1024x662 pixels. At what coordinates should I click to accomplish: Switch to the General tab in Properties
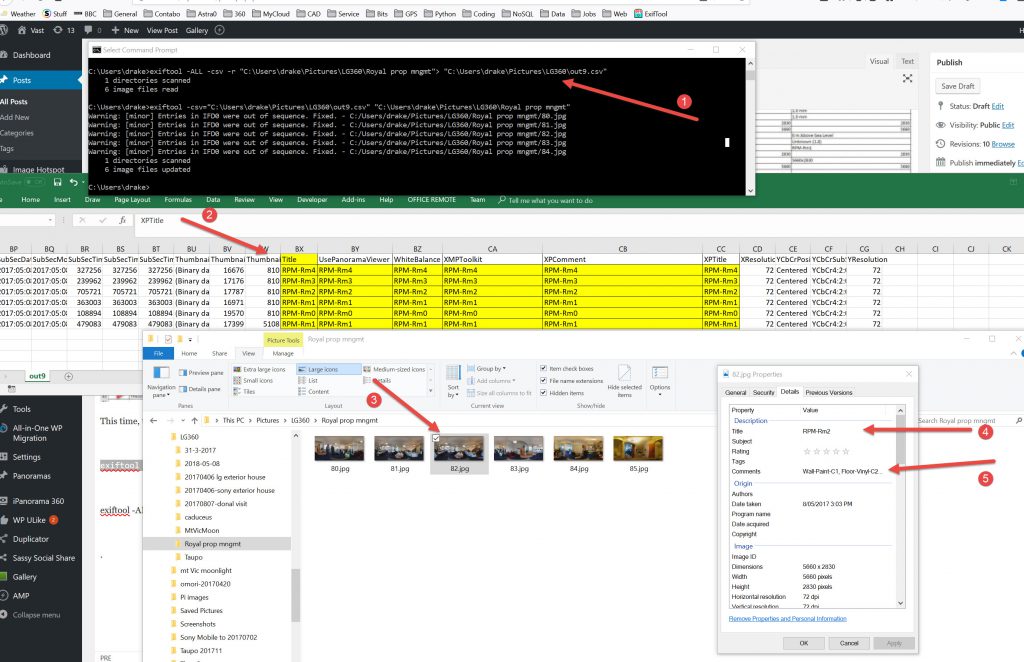(x=735, y=393)
